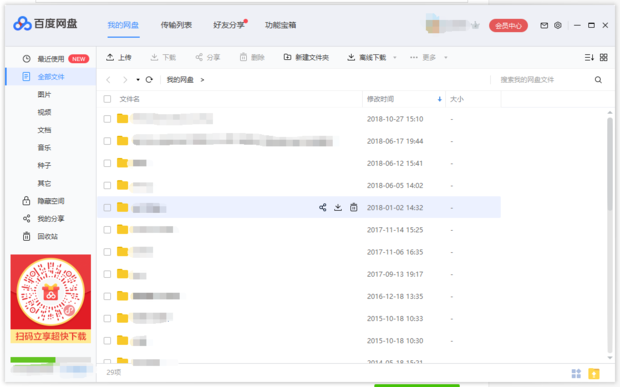Check the folder row dated 2018-06-05
This screenshot has height=387, width=620.
(107, 185)
